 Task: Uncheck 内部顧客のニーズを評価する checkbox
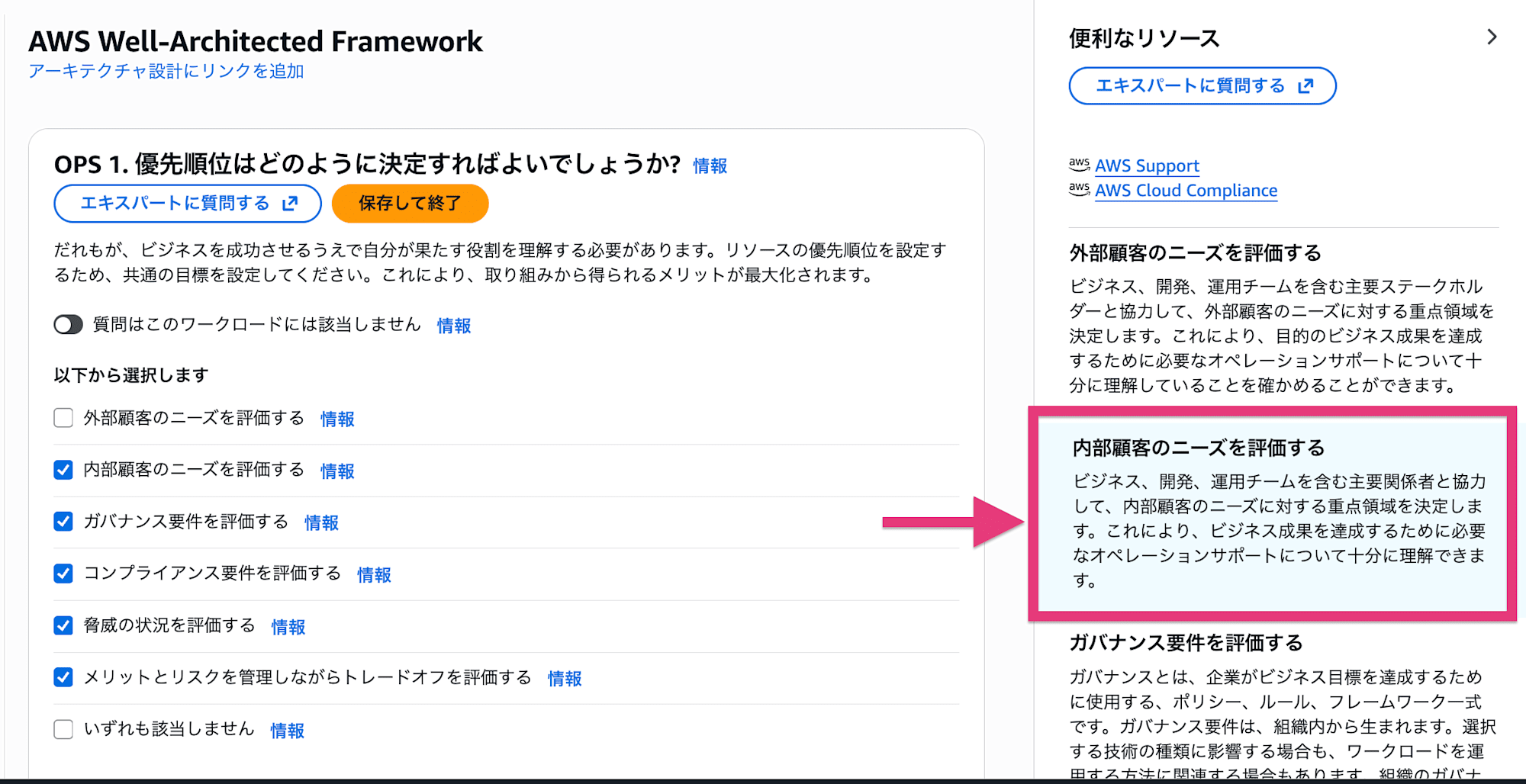pos(63,470)
